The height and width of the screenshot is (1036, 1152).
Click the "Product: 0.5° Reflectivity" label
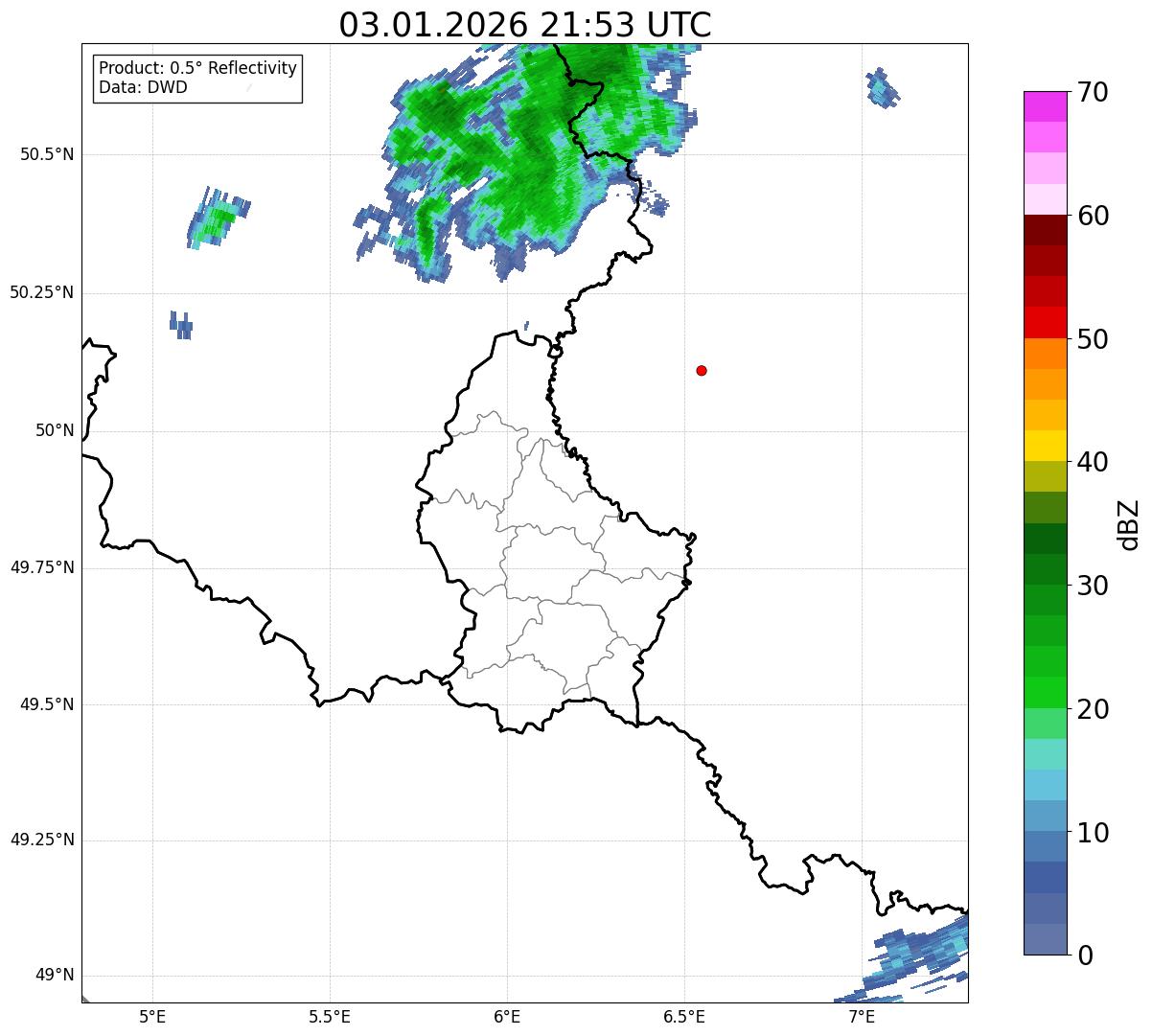click(198, 69)
